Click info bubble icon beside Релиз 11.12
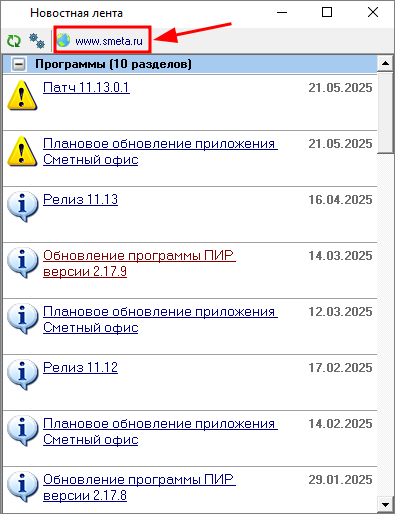 (23, 374)
